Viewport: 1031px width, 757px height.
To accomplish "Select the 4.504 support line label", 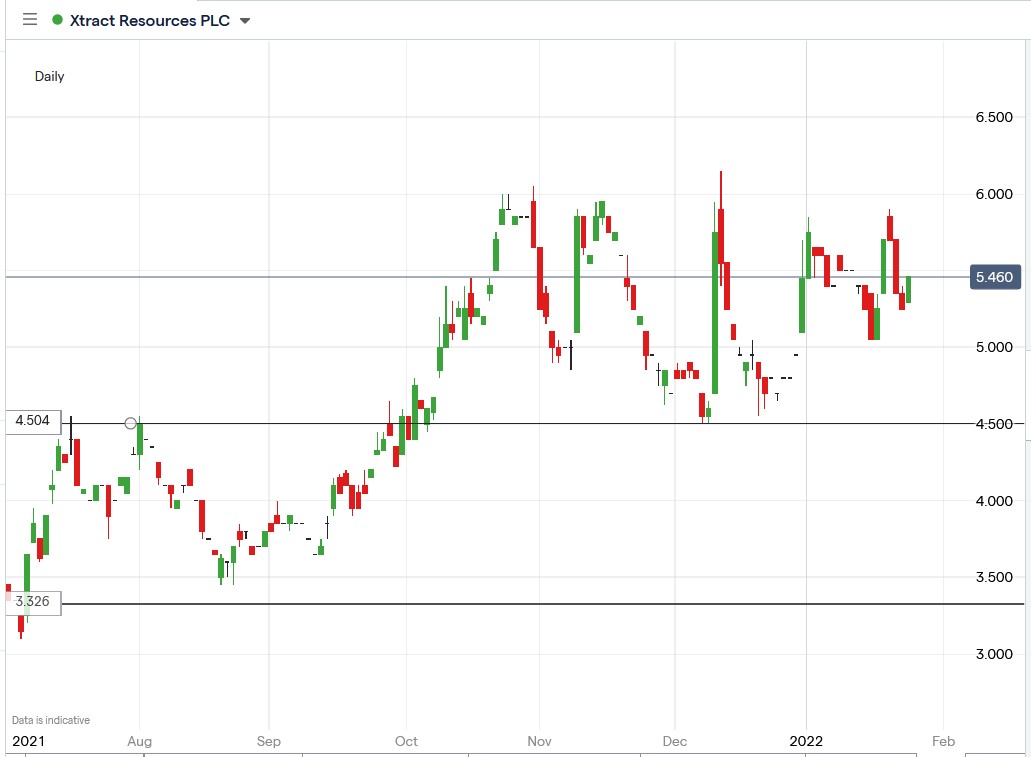I will (x=33, y=421).
